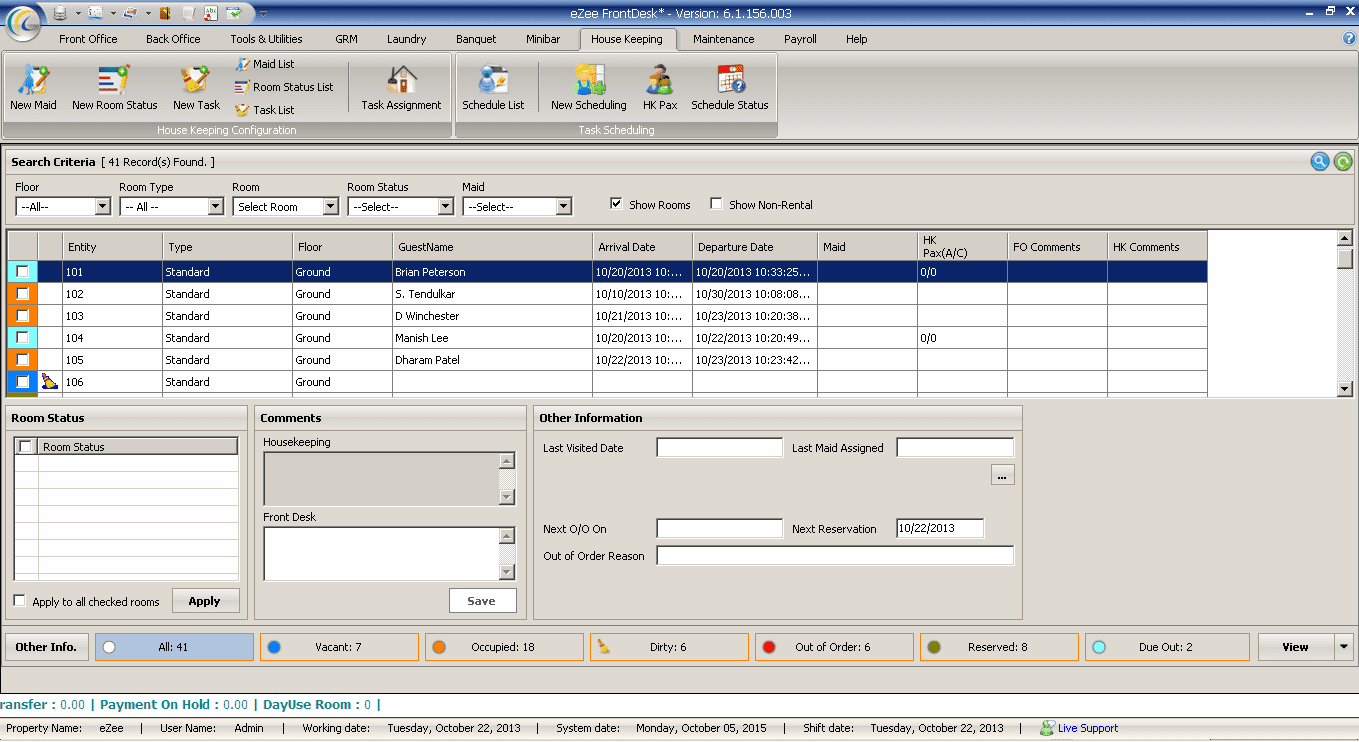Click the Save comments button
This screenshot has width=1359, height=742.
tap(482, 601)
